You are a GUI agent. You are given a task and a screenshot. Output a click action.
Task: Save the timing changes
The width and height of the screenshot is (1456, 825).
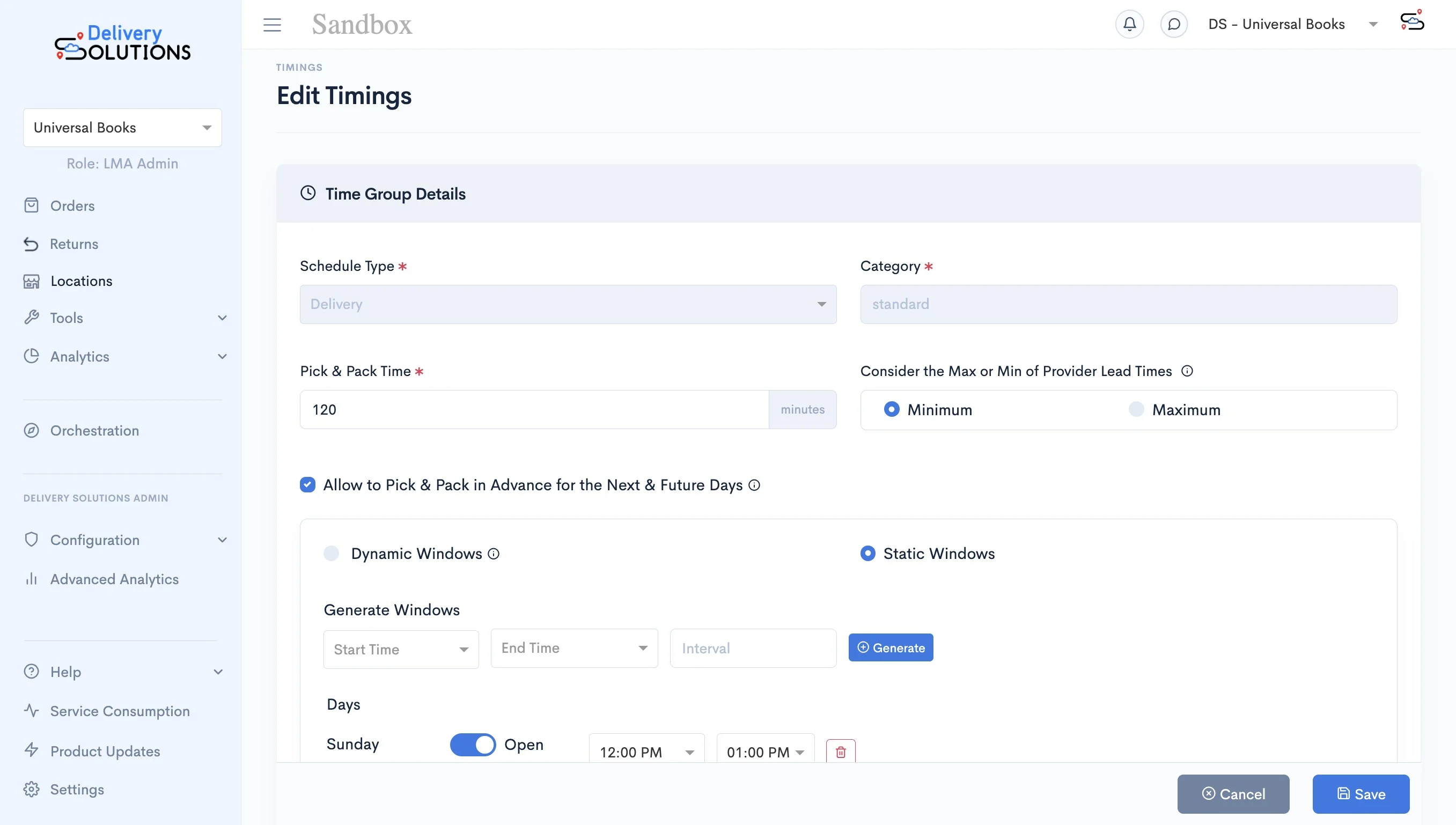coord(1361,794)
